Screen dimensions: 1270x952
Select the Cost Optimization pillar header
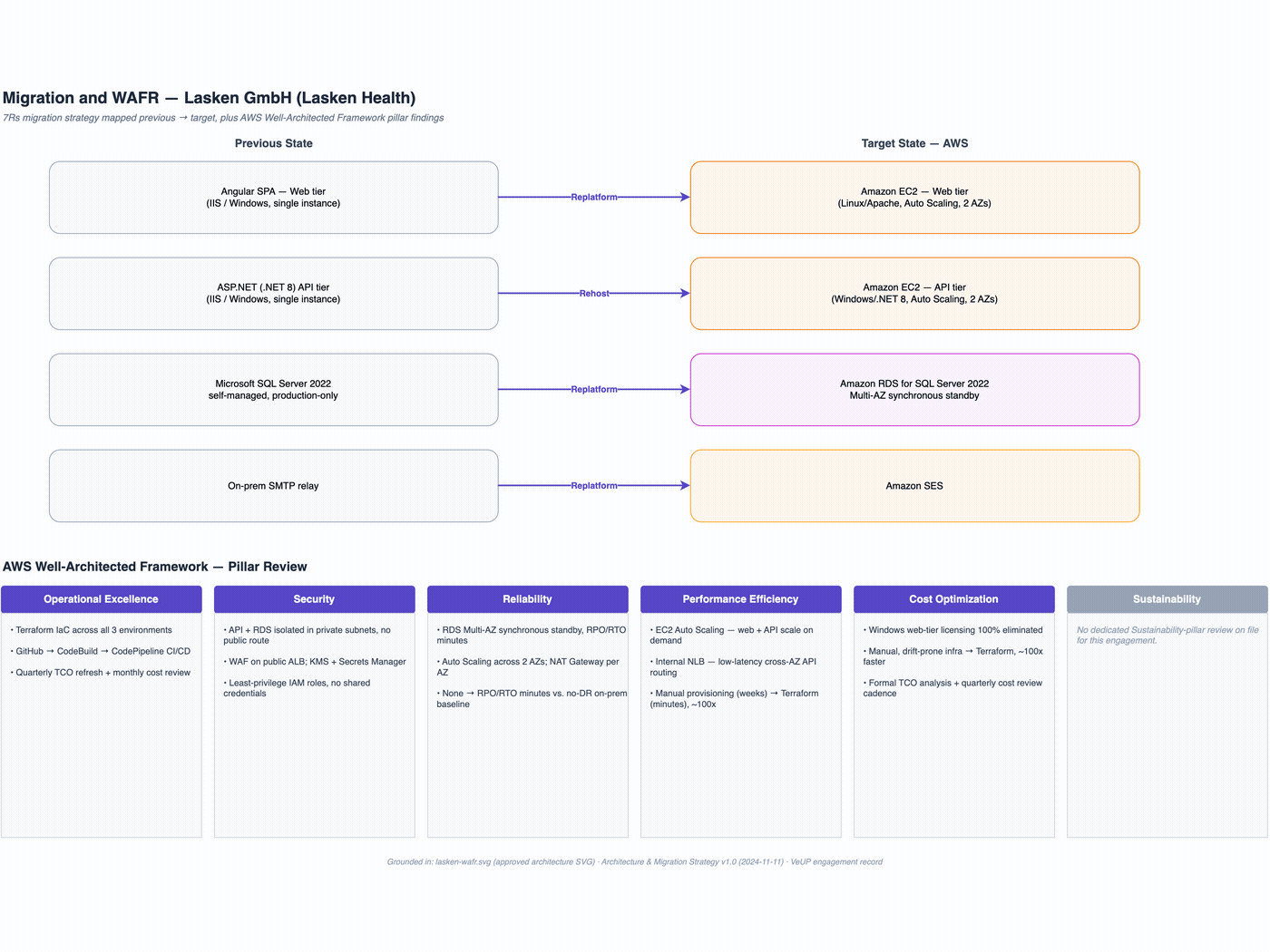[x=954, y=599]
